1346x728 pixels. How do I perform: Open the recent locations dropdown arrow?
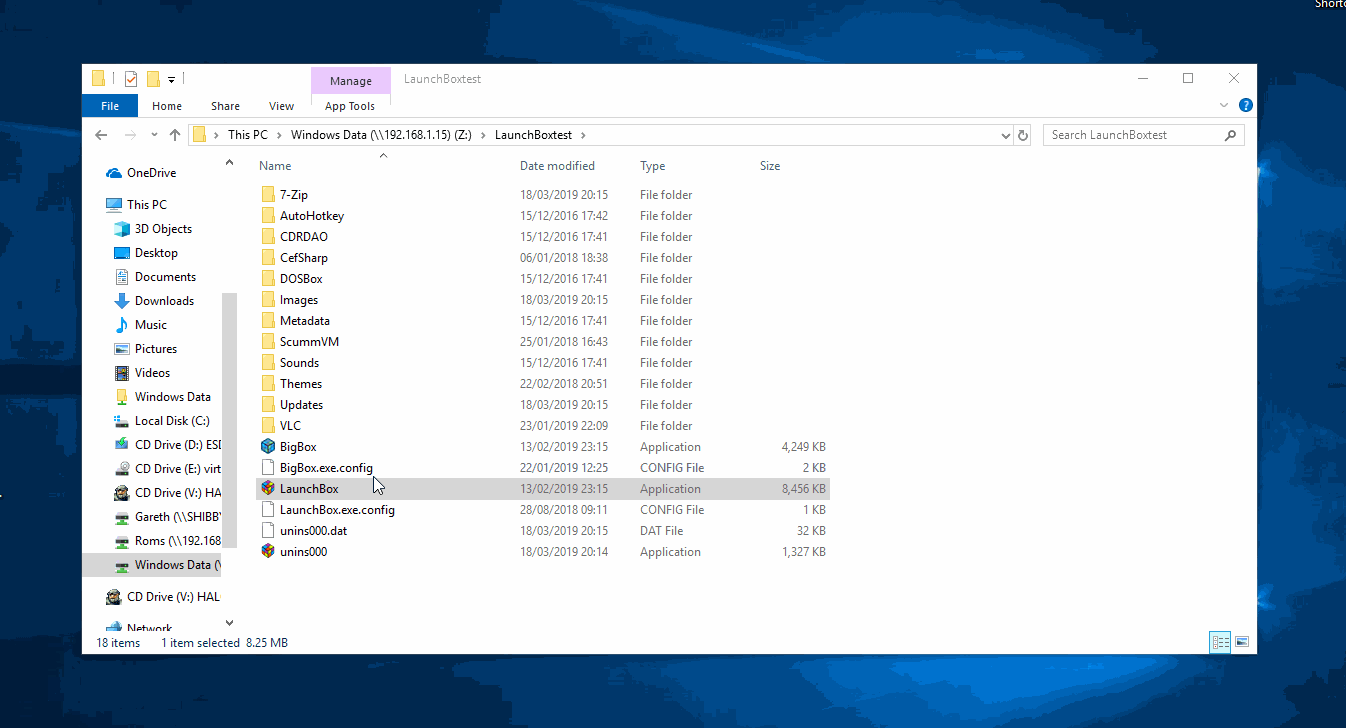pyautogui.click(x=154, y=135)
